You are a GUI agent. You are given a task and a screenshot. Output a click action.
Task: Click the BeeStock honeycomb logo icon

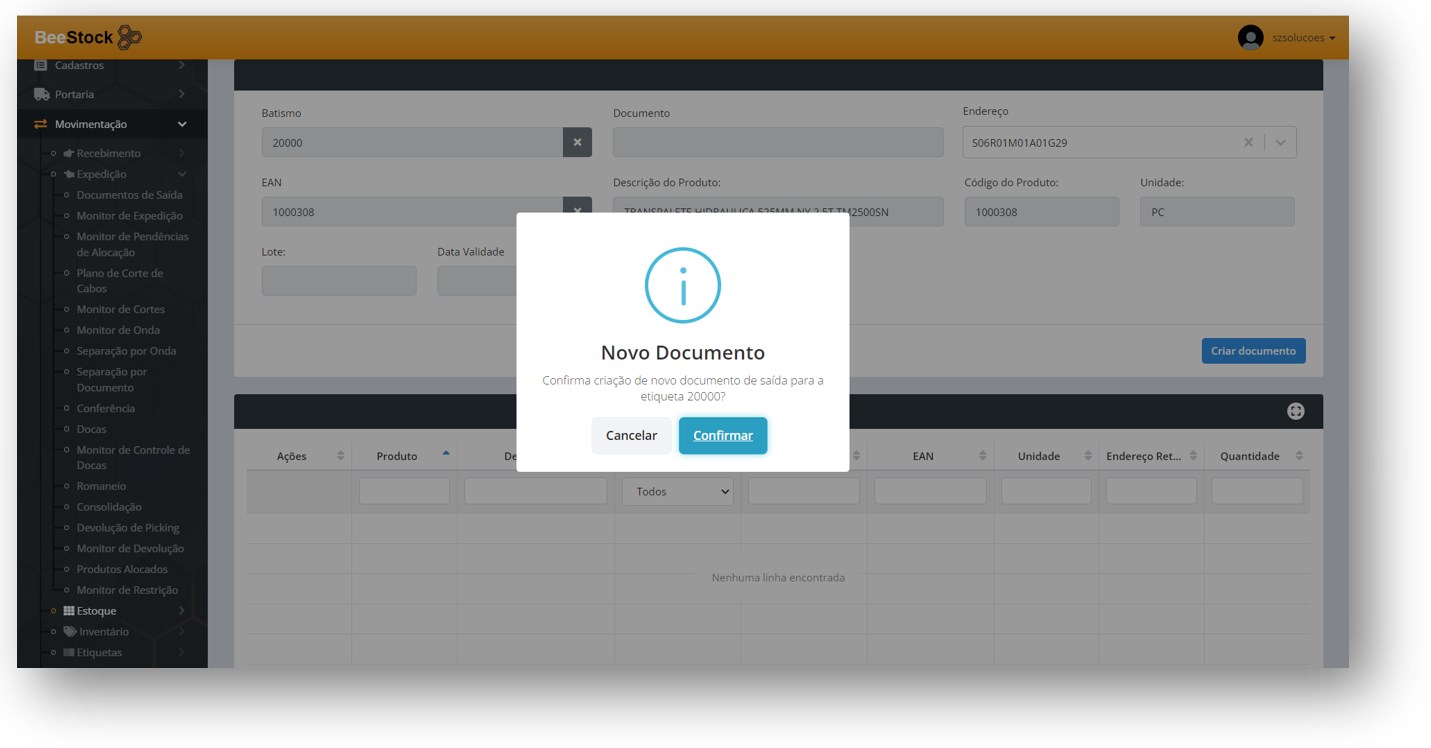[129, 38]
